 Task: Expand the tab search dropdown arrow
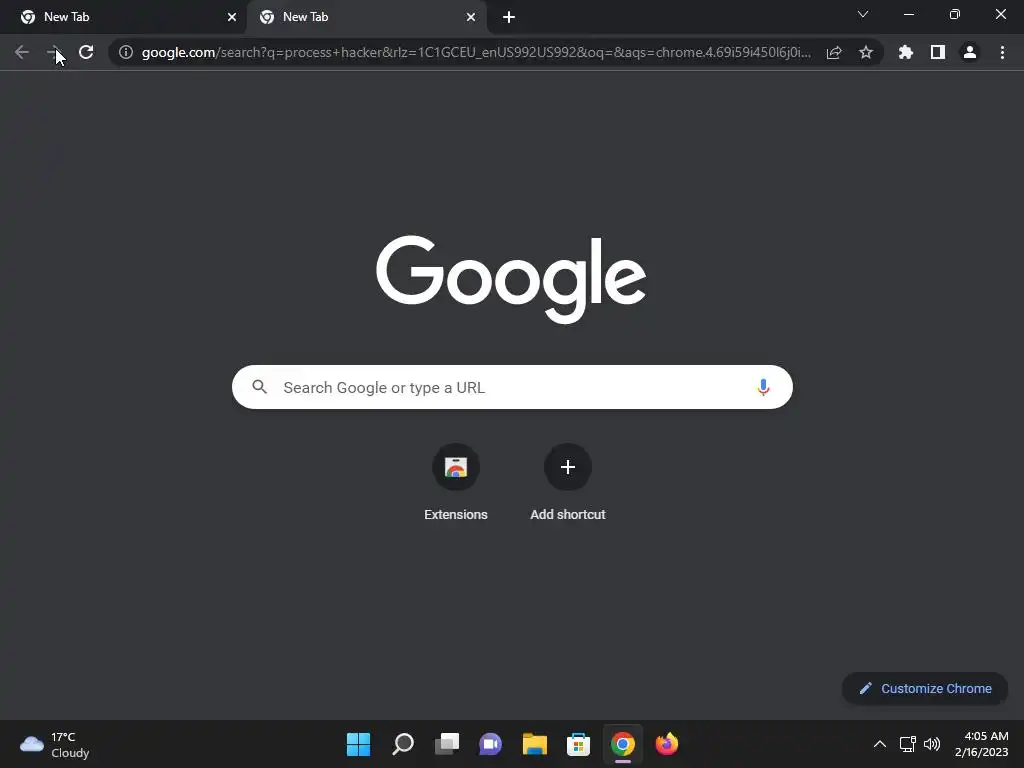[863, 14]
